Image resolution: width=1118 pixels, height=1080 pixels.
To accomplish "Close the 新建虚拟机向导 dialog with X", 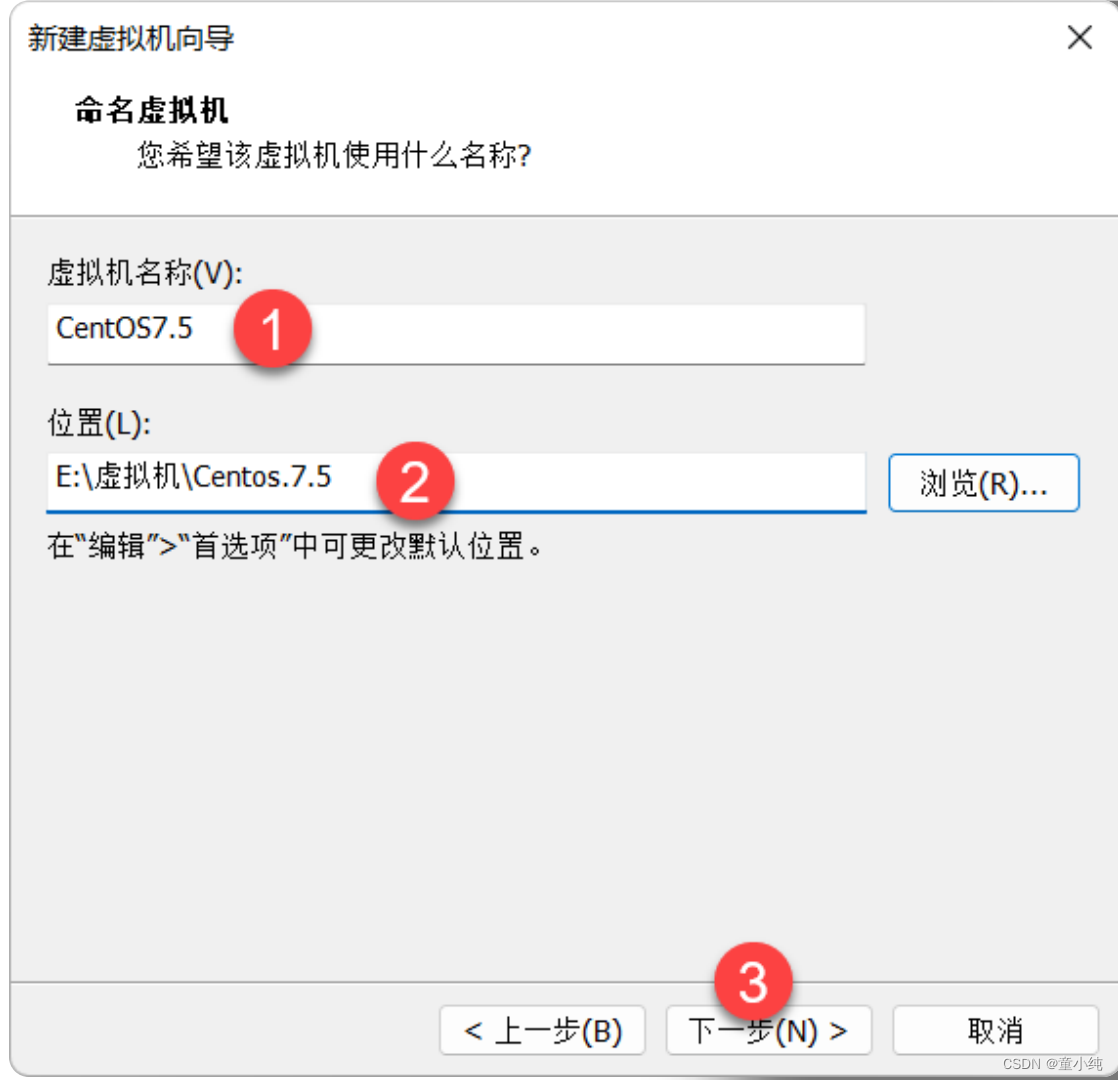I will point(1079,39).
